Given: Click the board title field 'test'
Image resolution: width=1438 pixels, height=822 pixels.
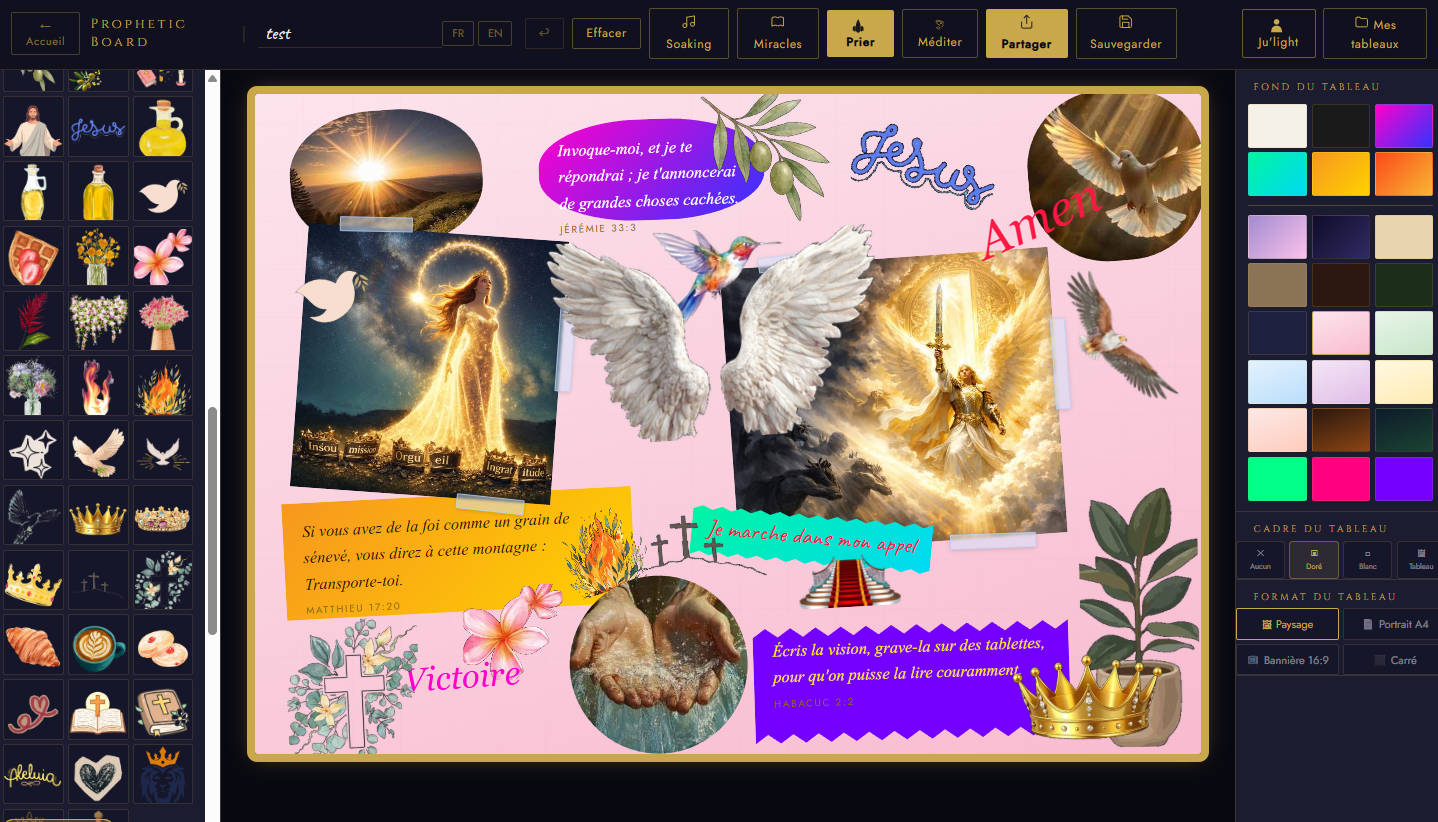Looking at the screenshot, I should click(347, 34).
